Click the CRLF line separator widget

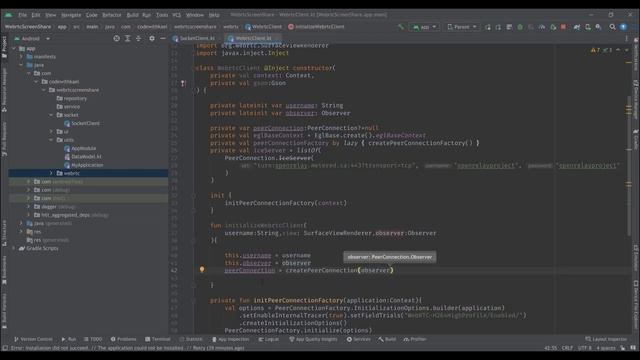coord(567,348)
